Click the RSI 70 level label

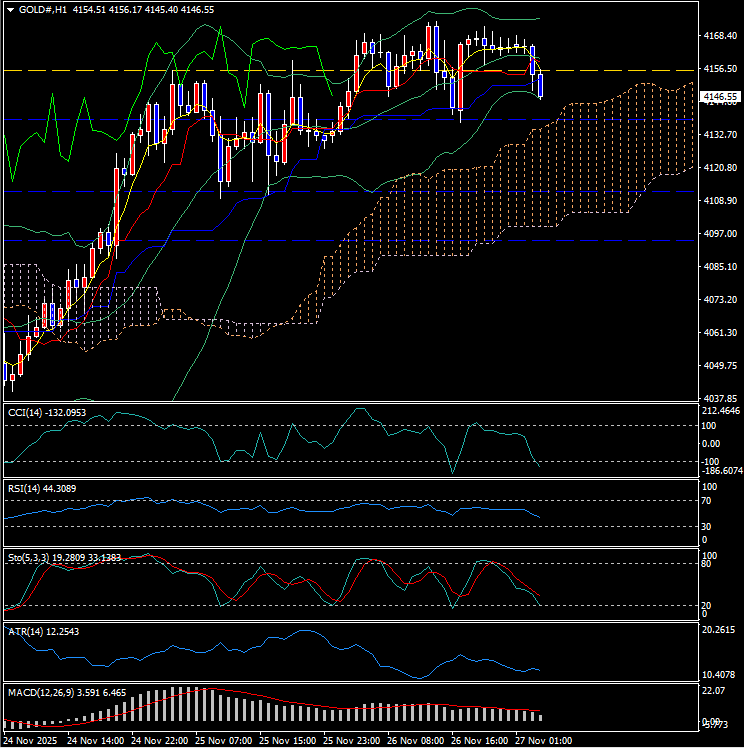click(x=709, y=501)
